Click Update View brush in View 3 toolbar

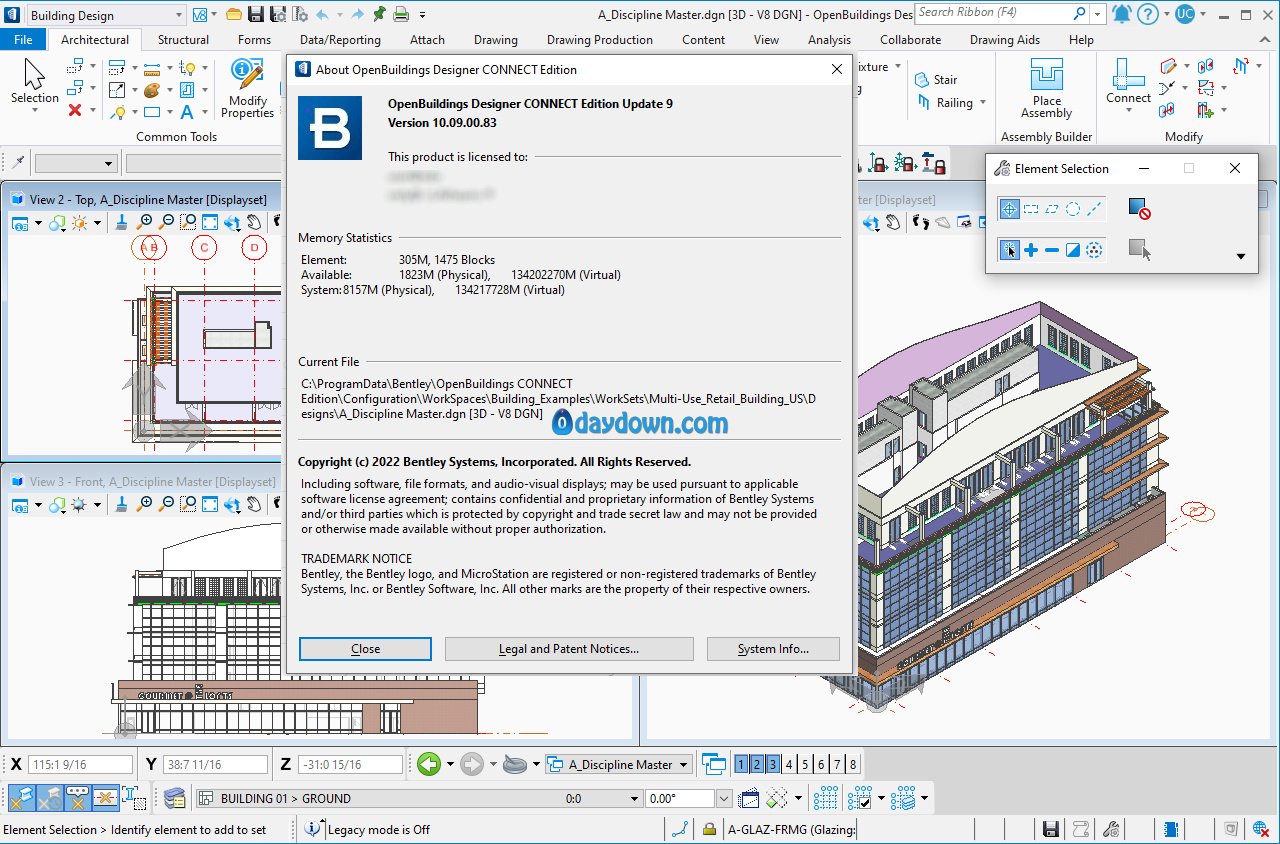point(121,504)
